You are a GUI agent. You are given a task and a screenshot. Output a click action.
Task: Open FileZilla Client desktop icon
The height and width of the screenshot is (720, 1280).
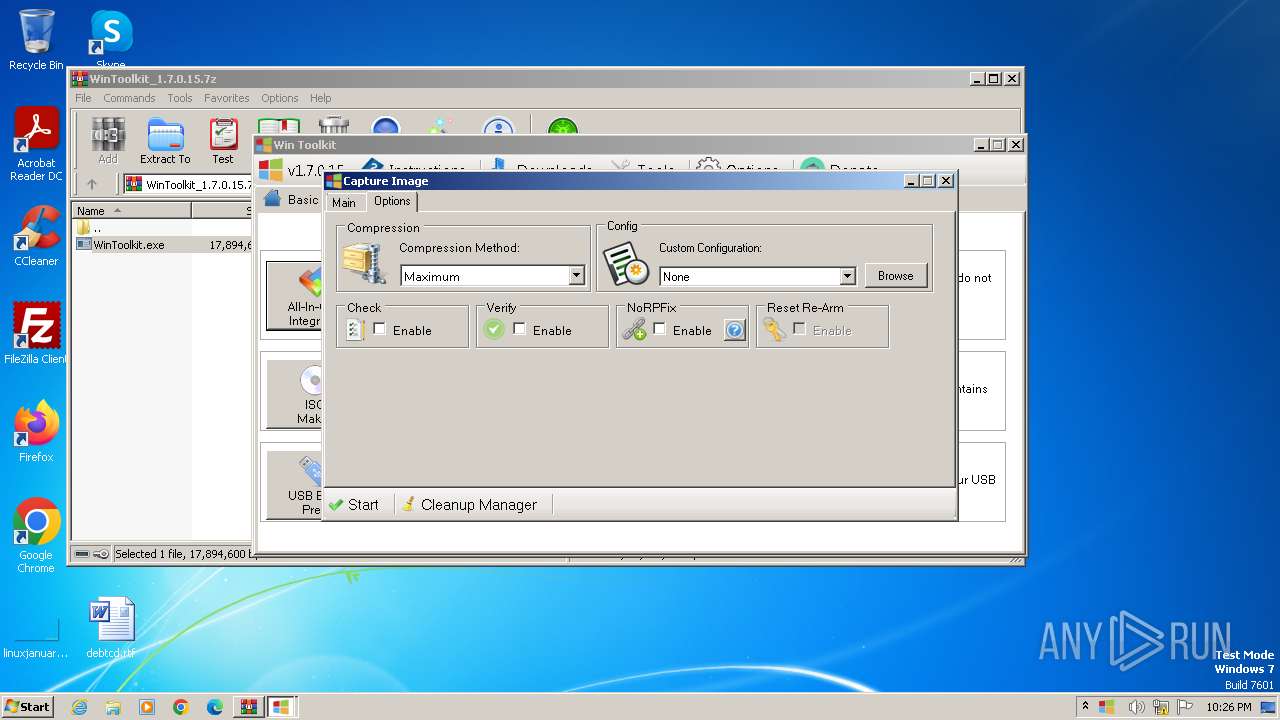[36, 334]
